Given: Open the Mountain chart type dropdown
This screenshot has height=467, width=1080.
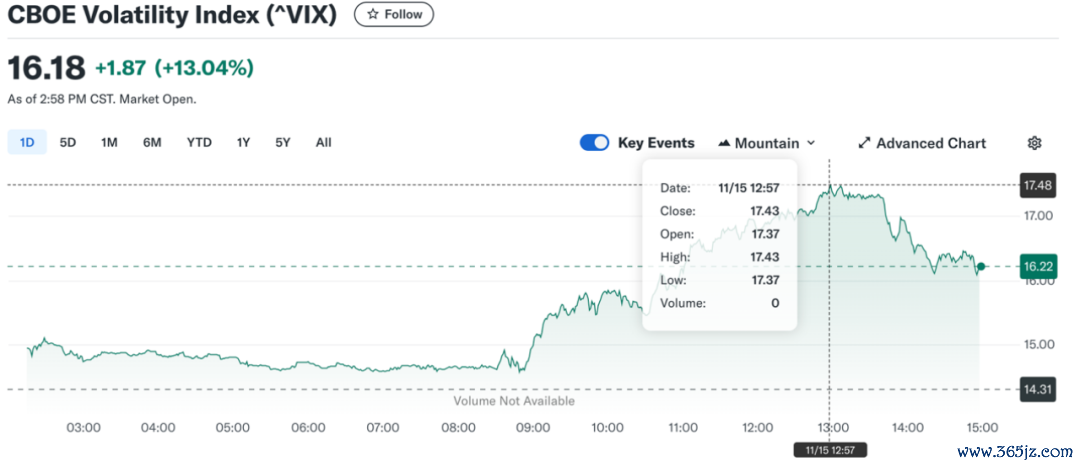Looking at the screenshot, I should click(x=767, y=143).
